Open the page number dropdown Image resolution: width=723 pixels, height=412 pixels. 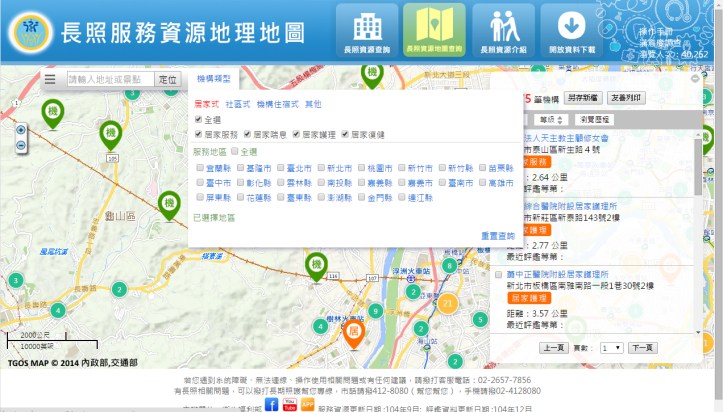[610, 347]
